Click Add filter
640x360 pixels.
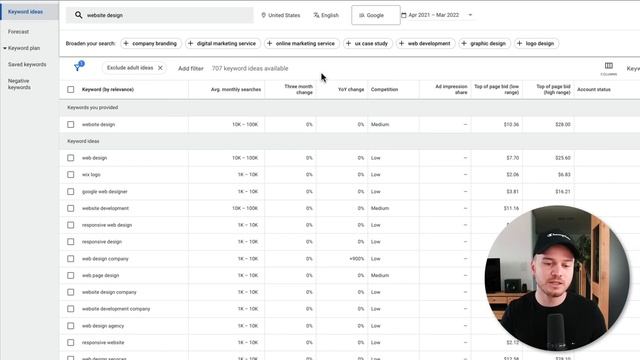point(191,69)
